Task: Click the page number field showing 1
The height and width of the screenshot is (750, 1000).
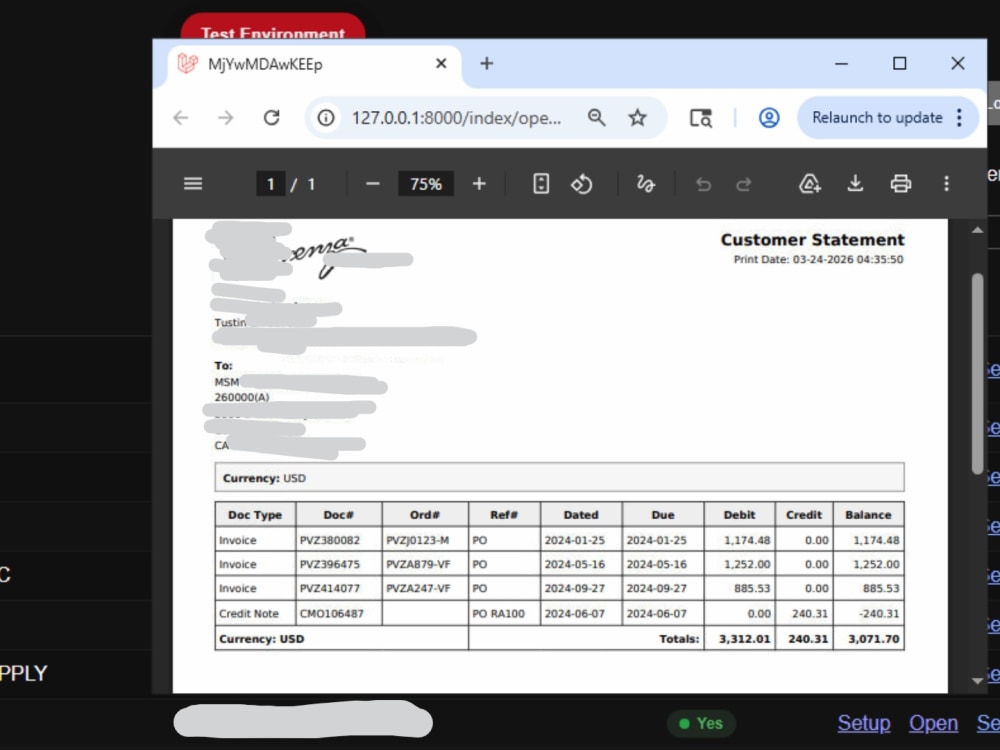Action: 270,184
